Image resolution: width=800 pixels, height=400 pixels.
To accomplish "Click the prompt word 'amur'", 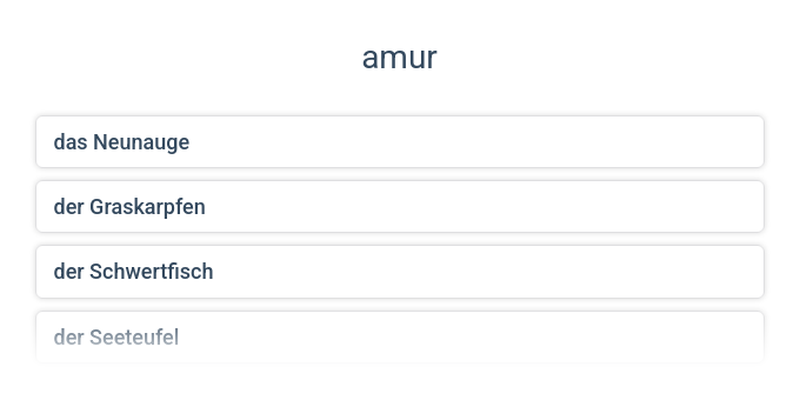I will click(x=399, y=58).
